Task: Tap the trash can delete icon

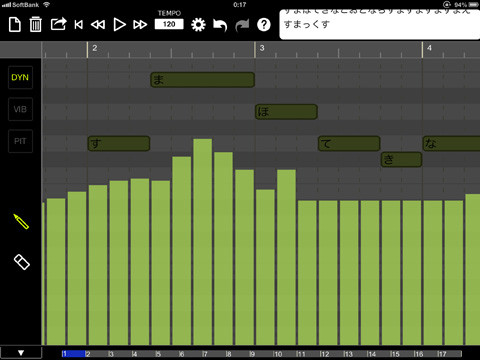Action: click(x=36, y=25)
